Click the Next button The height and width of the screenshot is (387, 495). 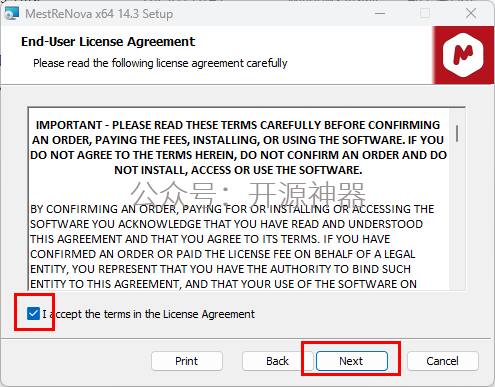(352, 361)
